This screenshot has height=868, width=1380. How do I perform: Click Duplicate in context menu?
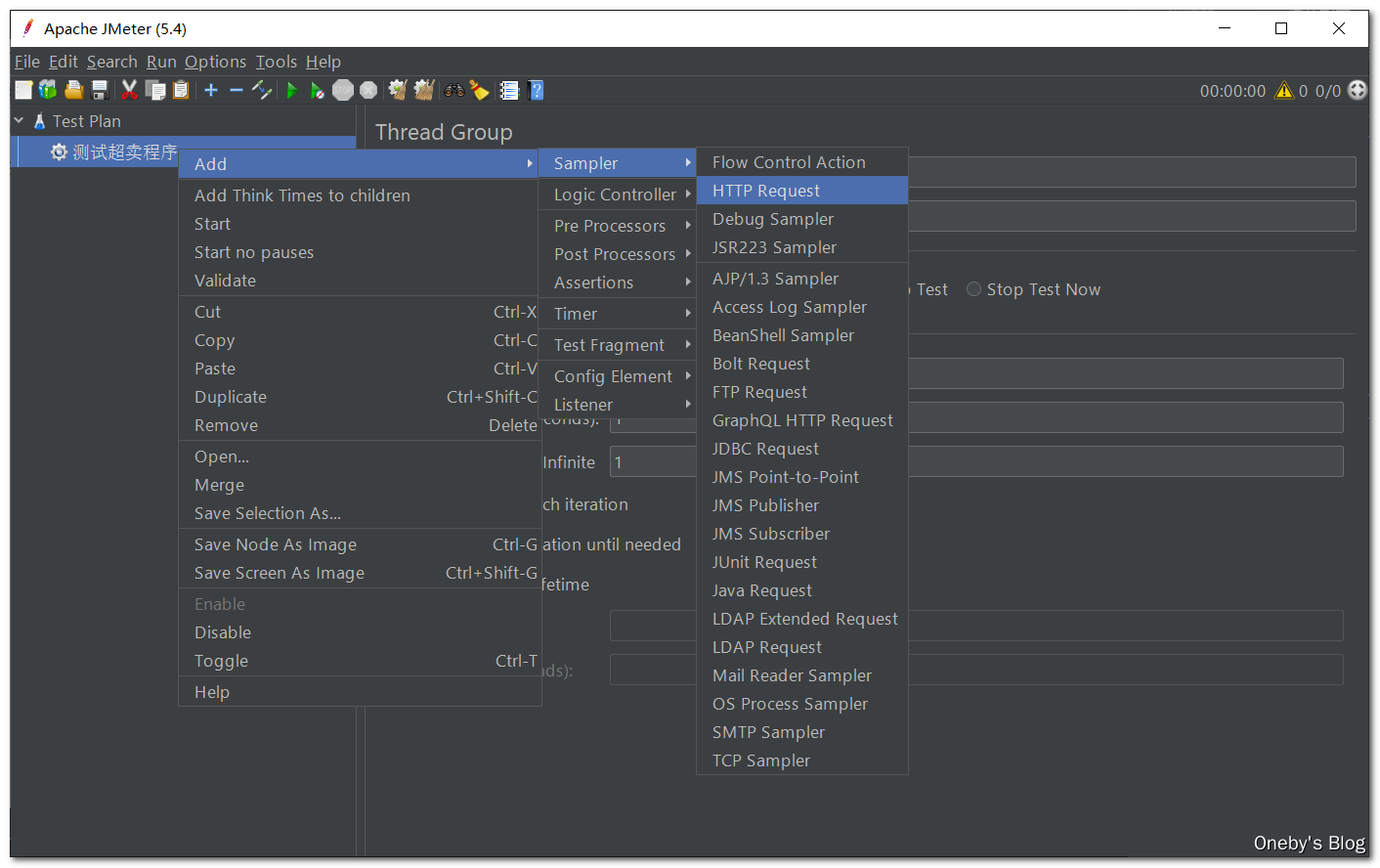[360, 397]
